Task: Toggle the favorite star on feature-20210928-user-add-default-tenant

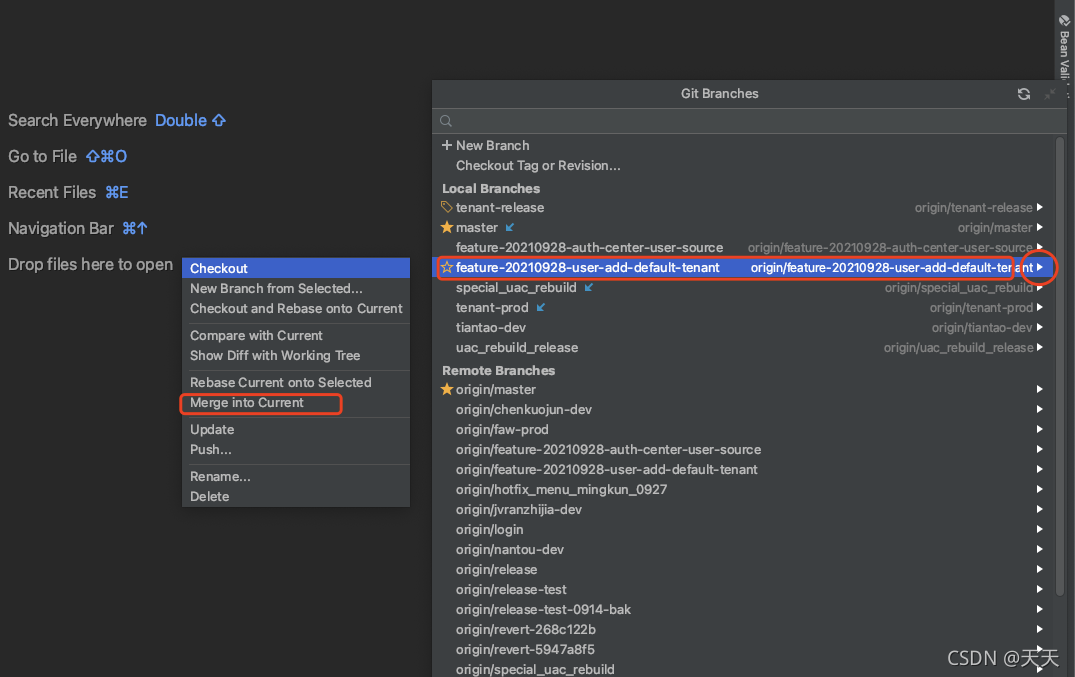Action: pos(447,268)
